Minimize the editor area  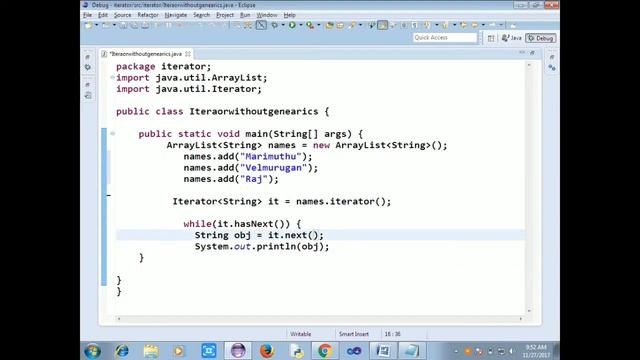click(522, 53)
